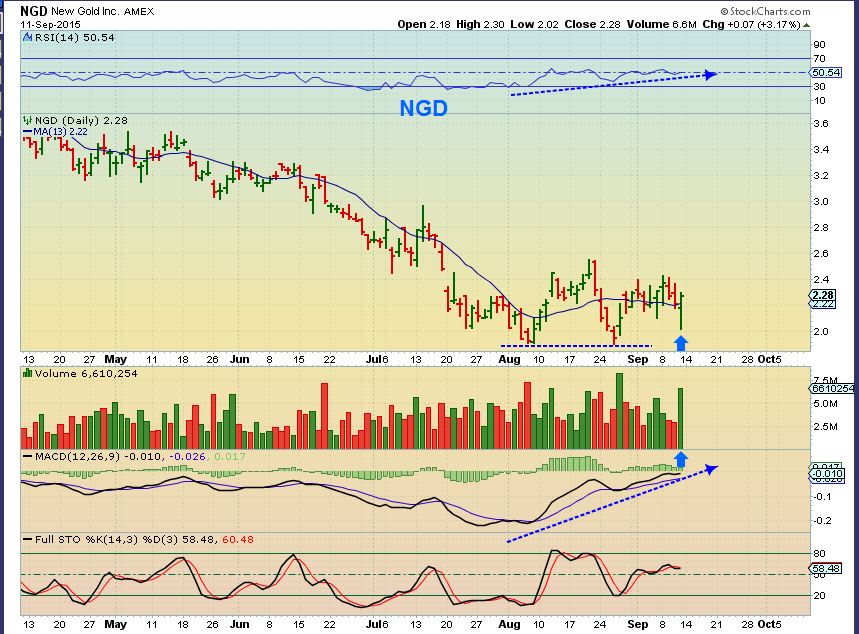Click the chart date 11-Sep-2015
This screenshot has width=859, height=634.
(x=50, y=25)
